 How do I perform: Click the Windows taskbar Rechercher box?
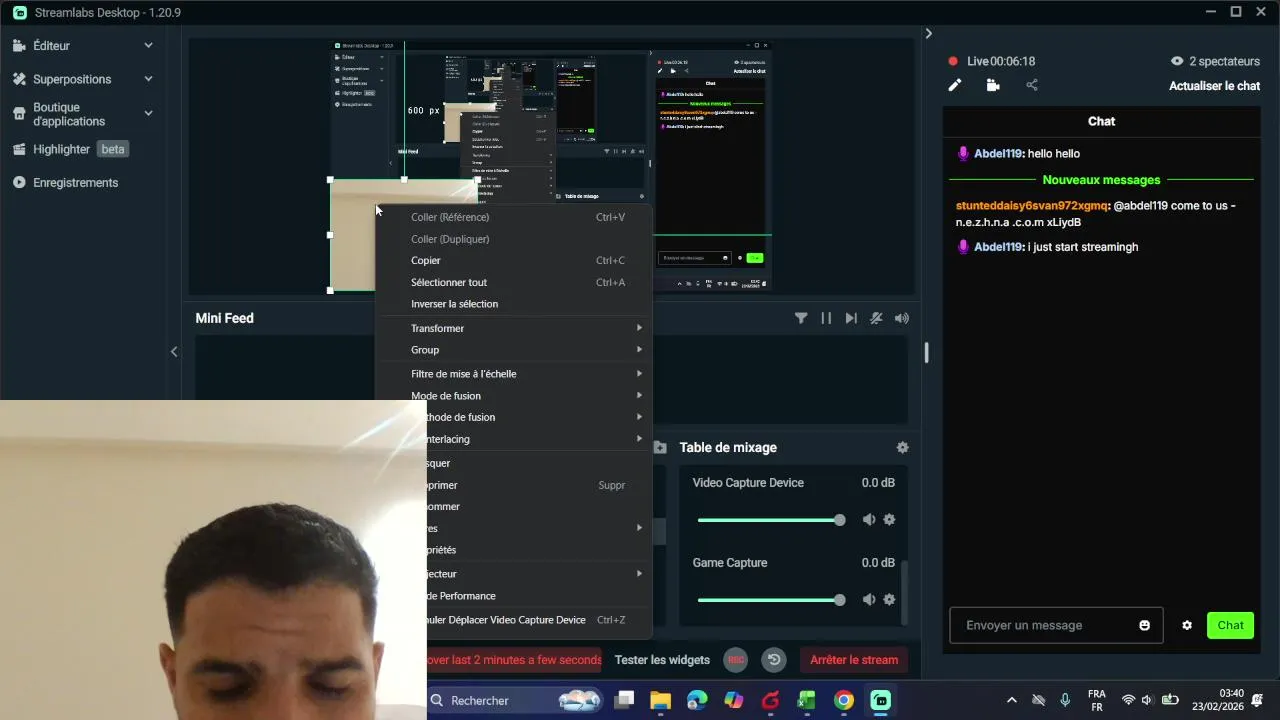514,701
